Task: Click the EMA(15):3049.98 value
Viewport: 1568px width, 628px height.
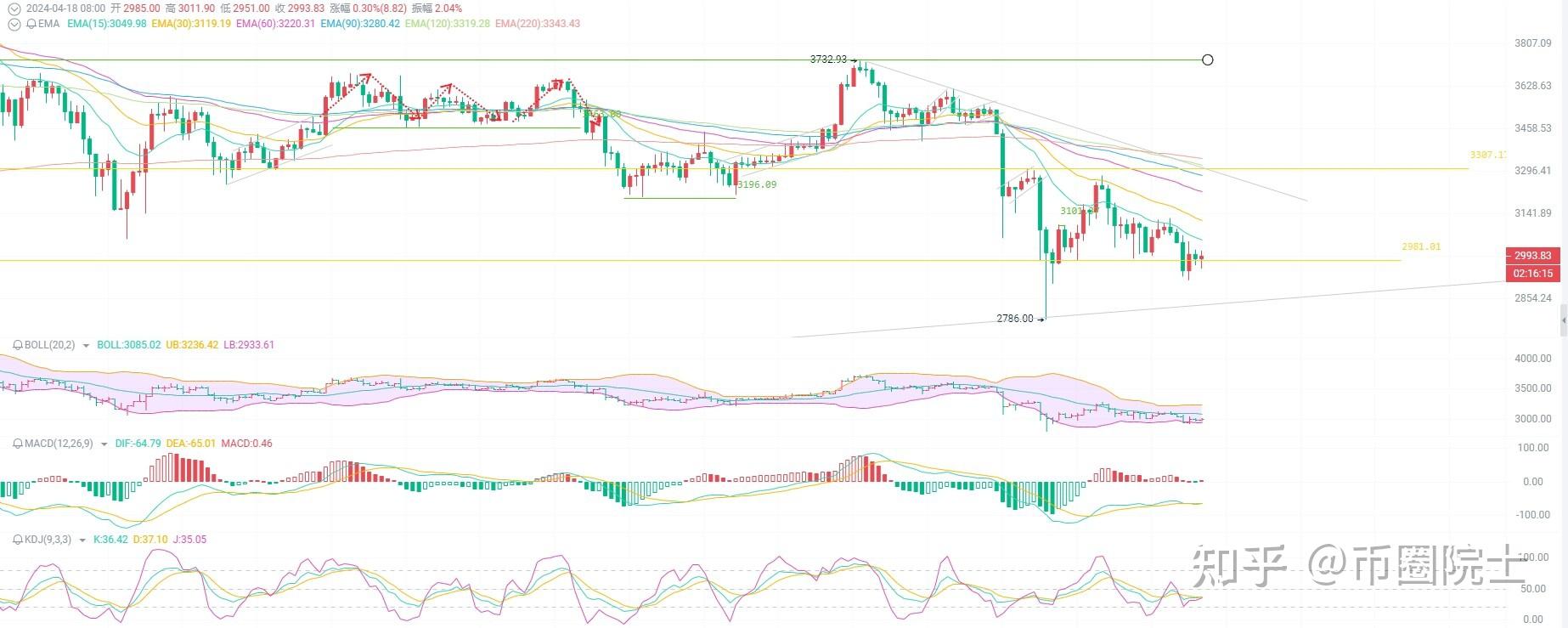Action: pos(107,24)
